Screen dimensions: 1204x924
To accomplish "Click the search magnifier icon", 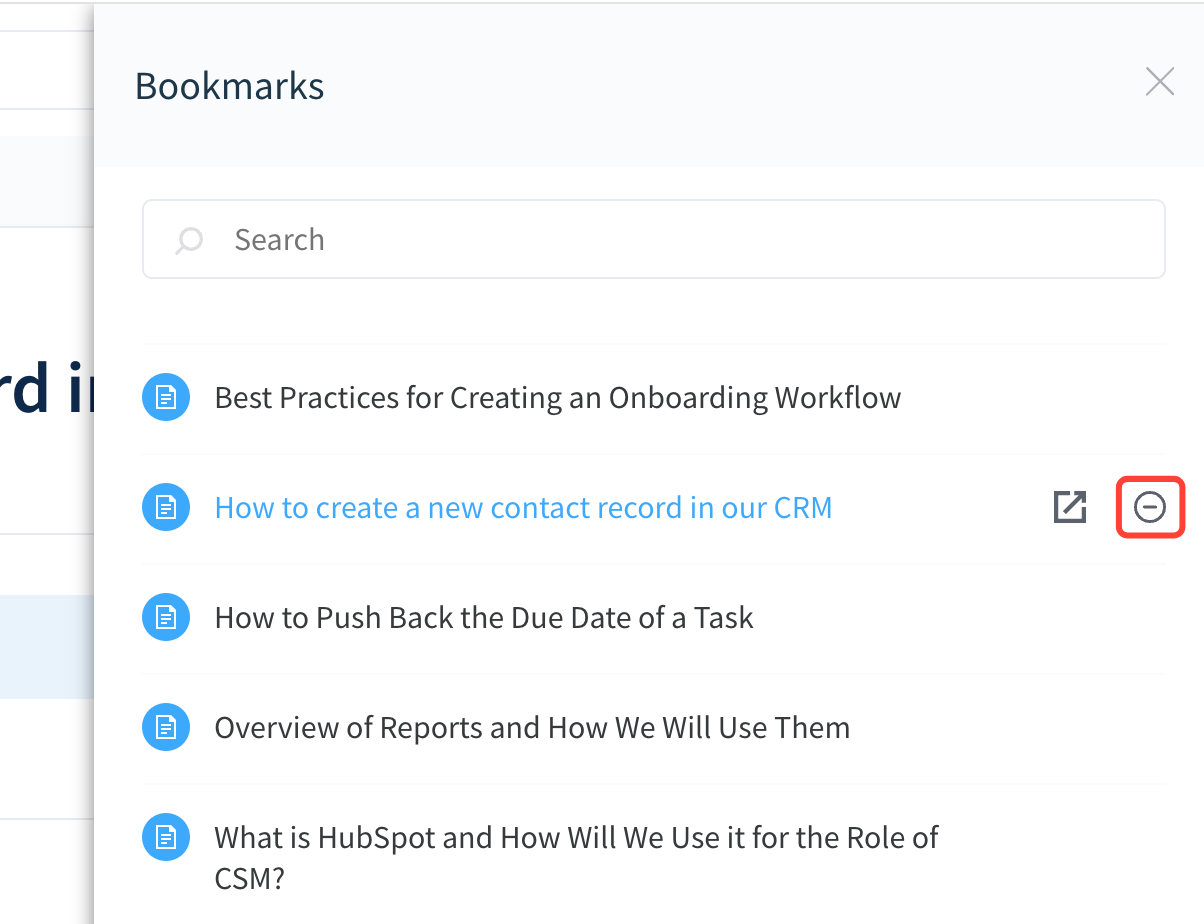I will pos(189,240).
